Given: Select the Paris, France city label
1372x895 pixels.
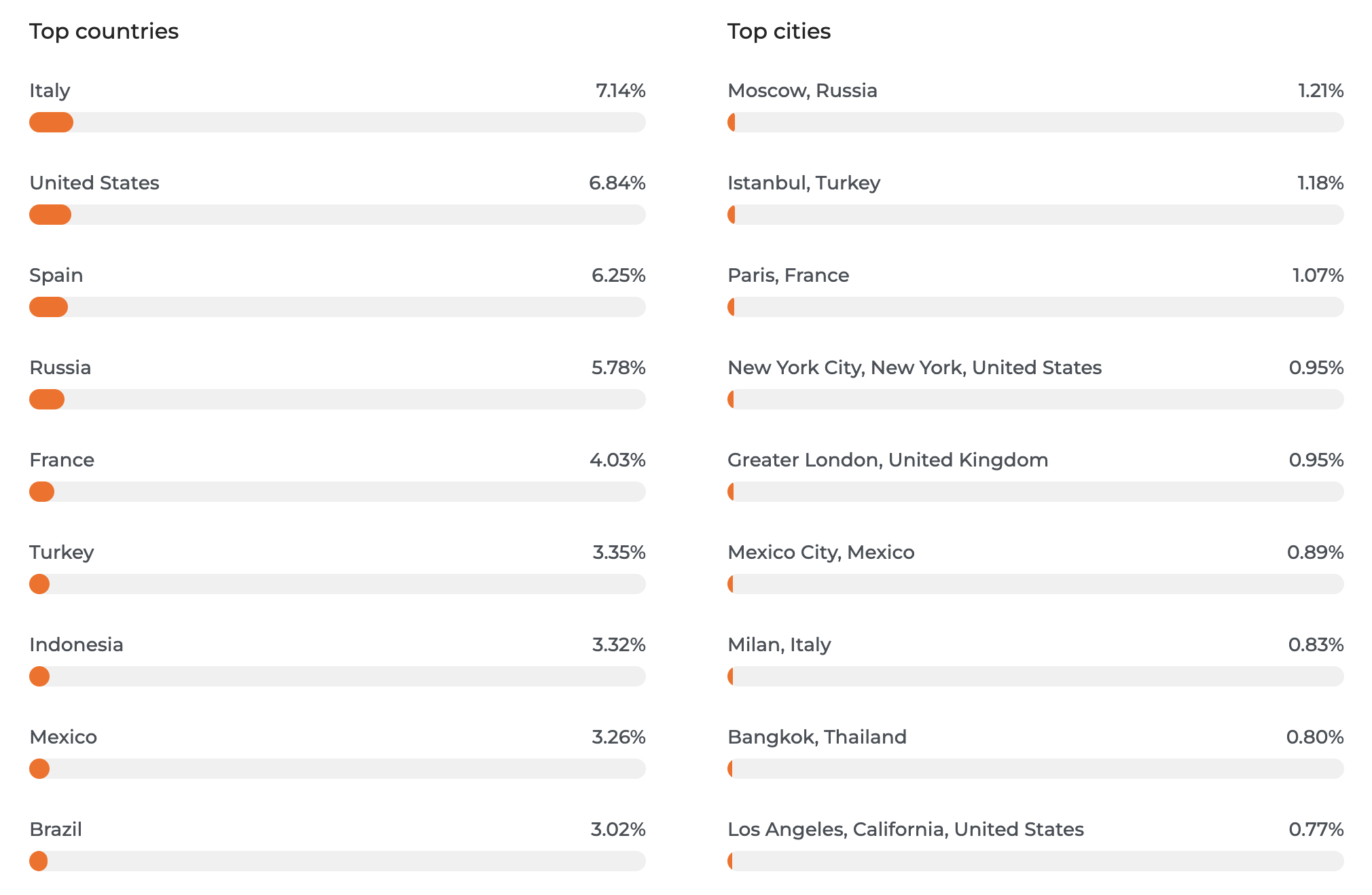Looking at the screenshot, I should (x=788, y=275).
